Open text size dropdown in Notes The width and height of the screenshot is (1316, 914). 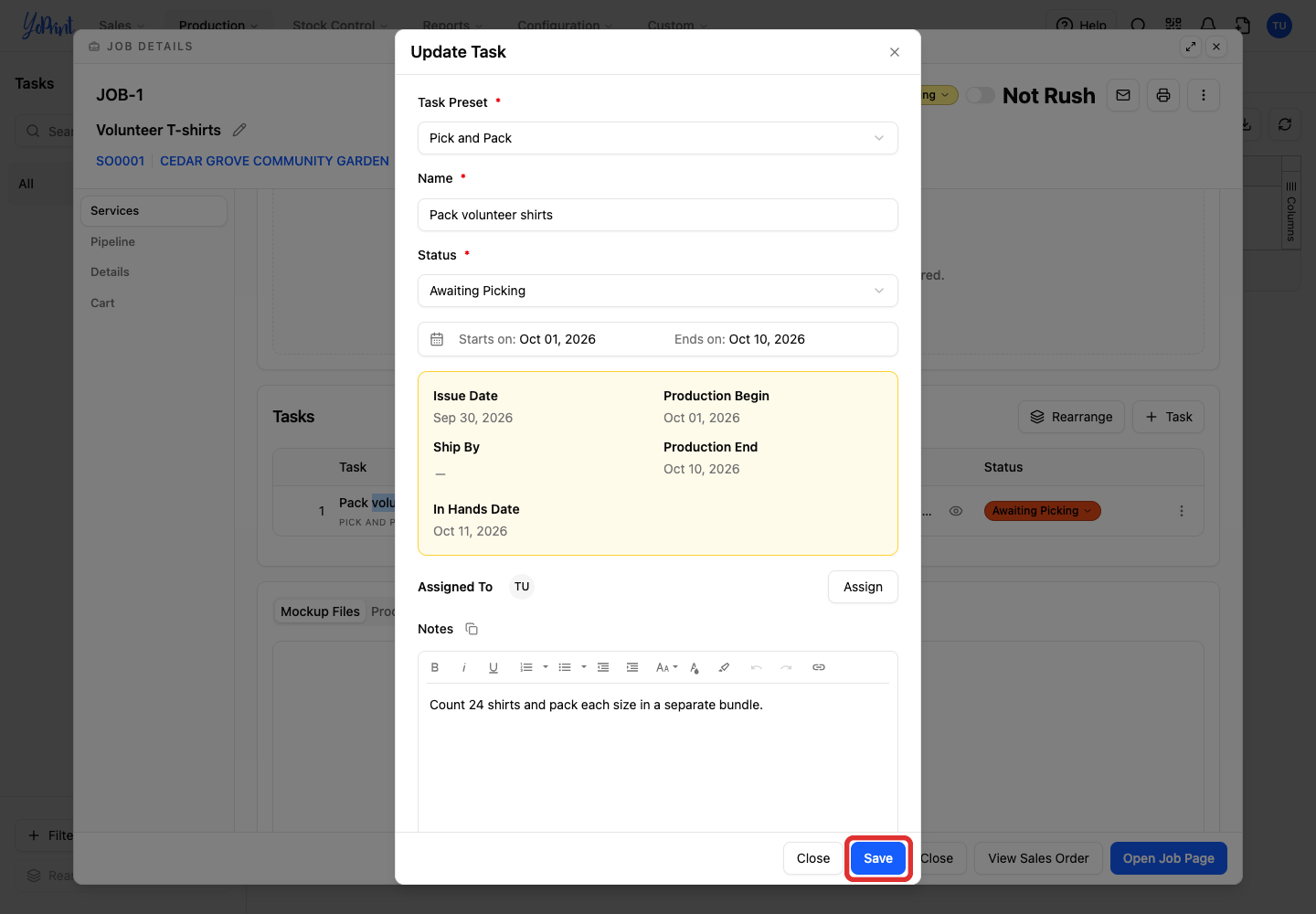coord(667,667)
